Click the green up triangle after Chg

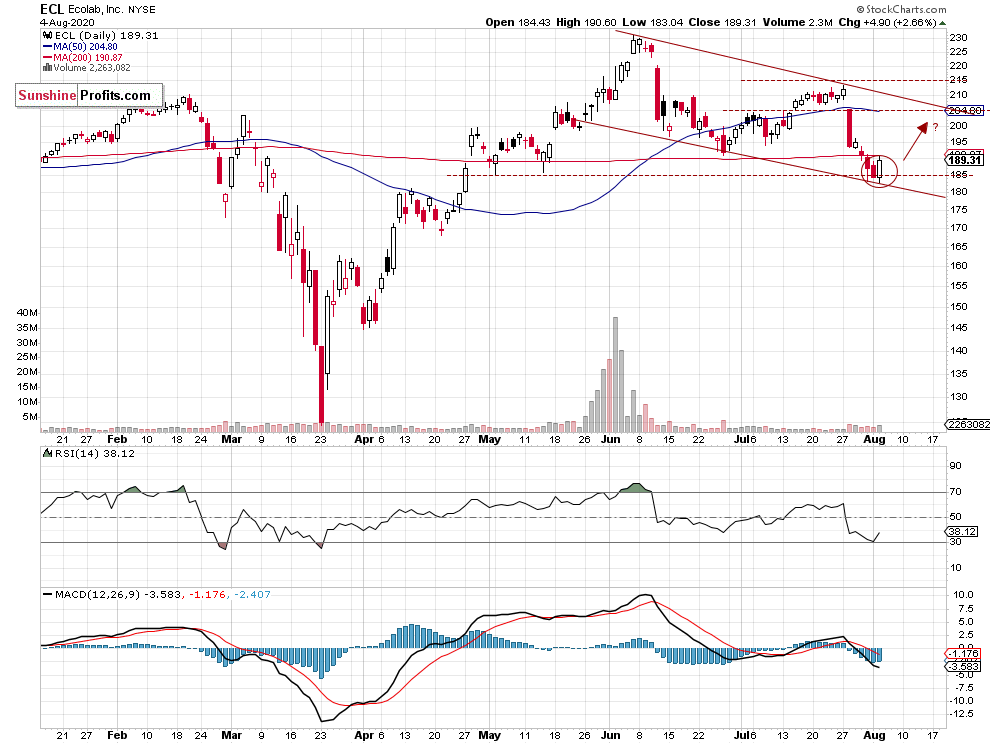pyautogui.click(x=943, y=23)
